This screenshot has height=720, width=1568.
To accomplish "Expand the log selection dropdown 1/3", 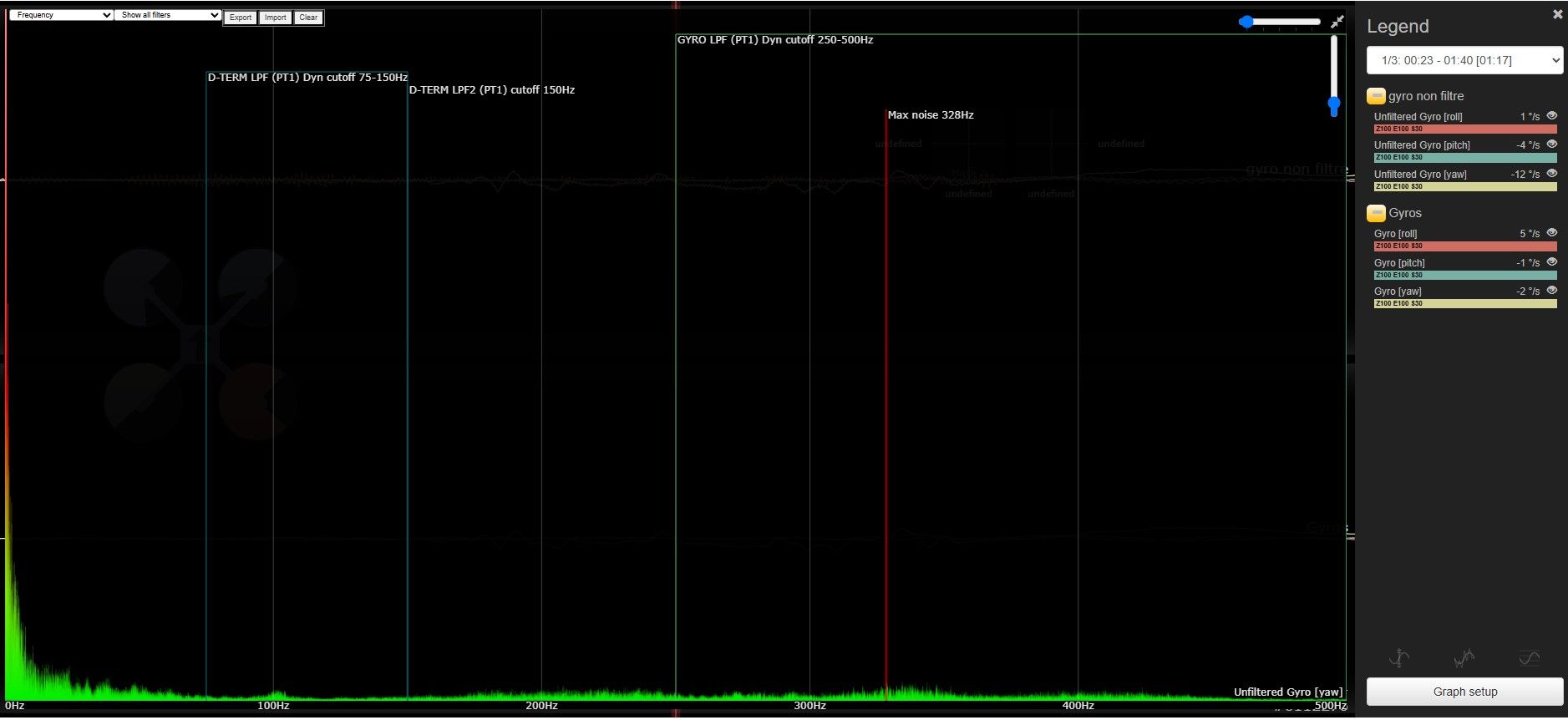I will click(1464, 60).
